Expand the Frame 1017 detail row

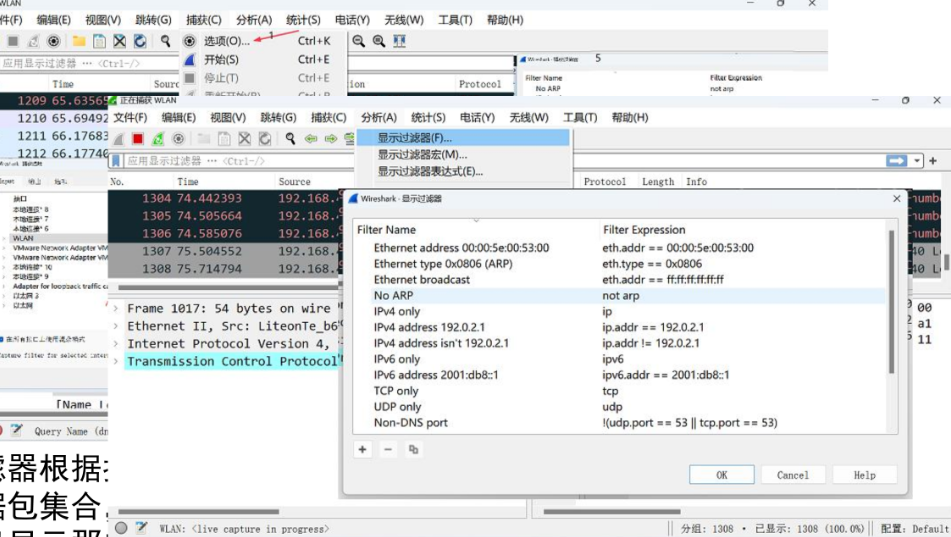(x=118, y=309)
